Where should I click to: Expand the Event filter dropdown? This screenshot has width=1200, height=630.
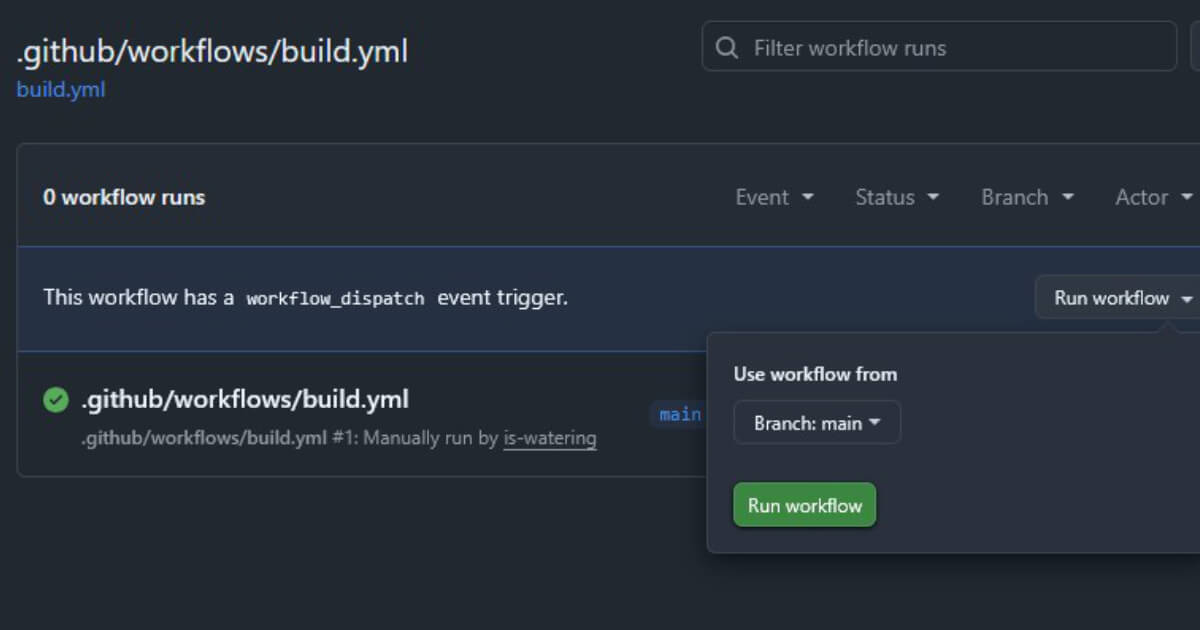[x=774, y=197]
